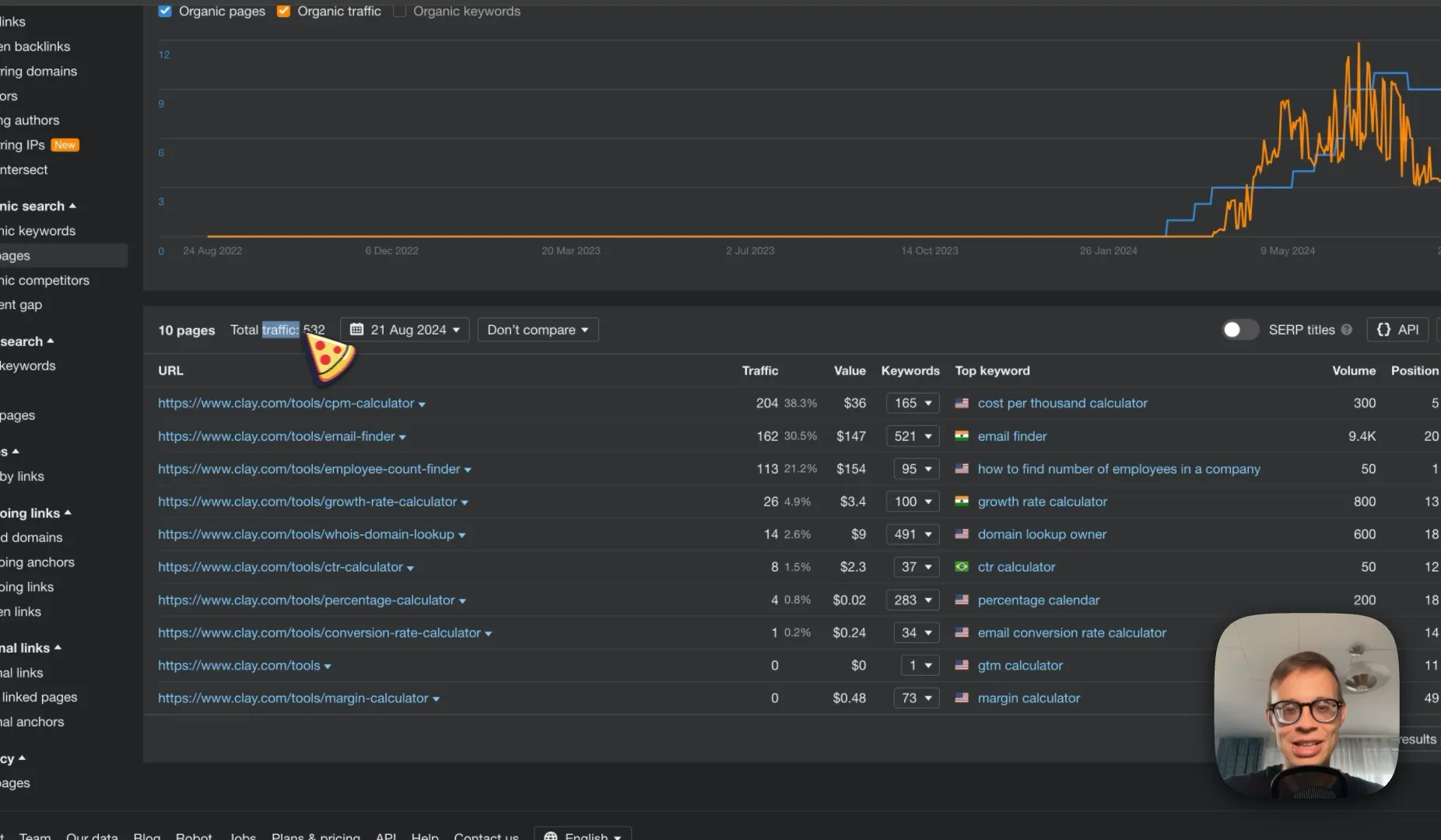Image resolution: width=1441 pixels, height=840 pixels.
Task: Open the Don't compare dropdown
Action: click(538, 330)
